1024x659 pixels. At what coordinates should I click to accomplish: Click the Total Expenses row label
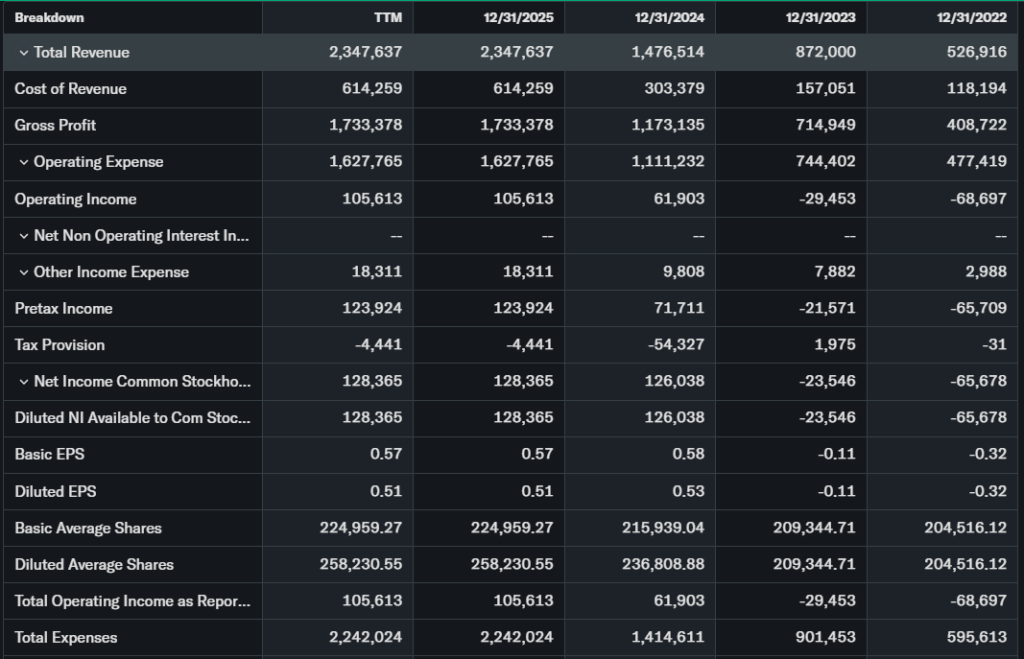pos(66,637)
